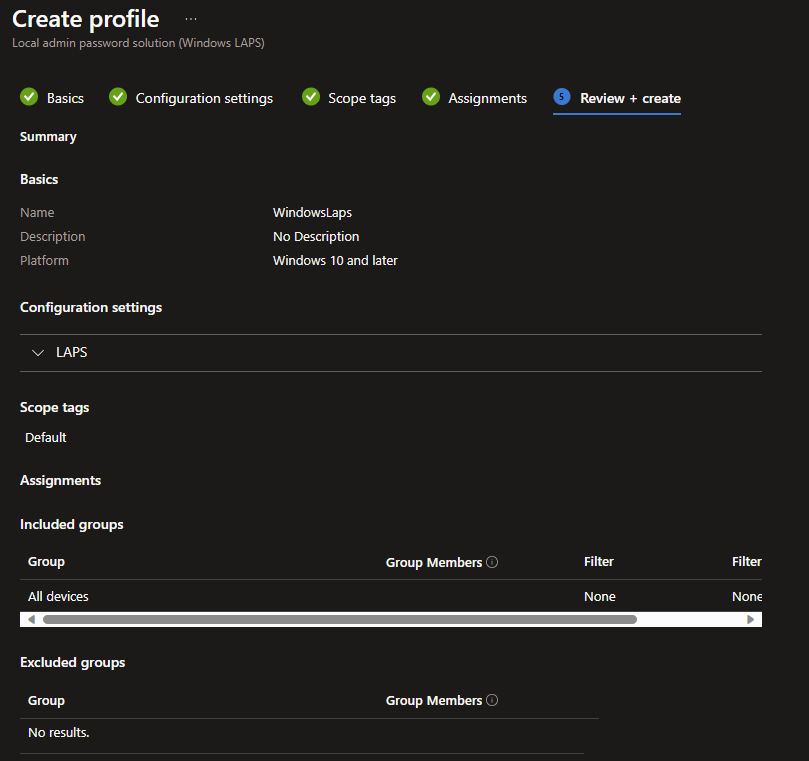Click the Excluded groups Group Members info icon
Screen dimensions: 809x761
coord(492,700)
